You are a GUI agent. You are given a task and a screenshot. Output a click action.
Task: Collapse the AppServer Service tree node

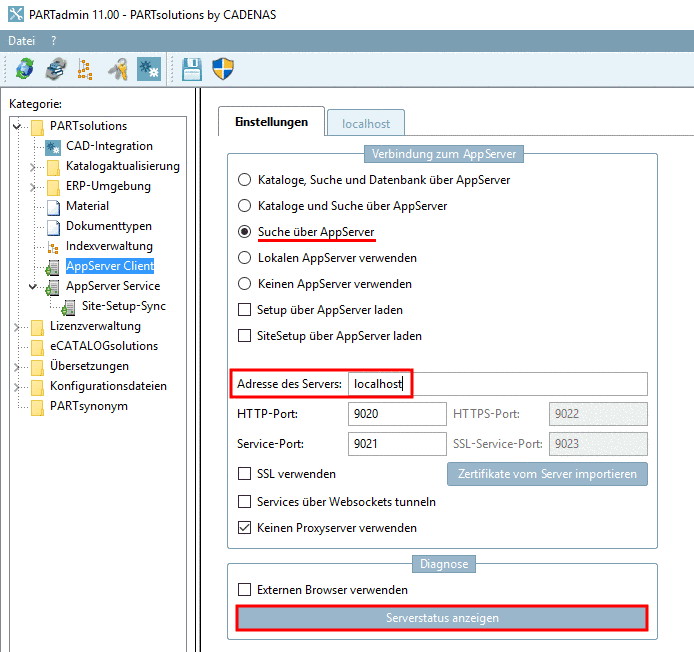(x=32, y=287)
